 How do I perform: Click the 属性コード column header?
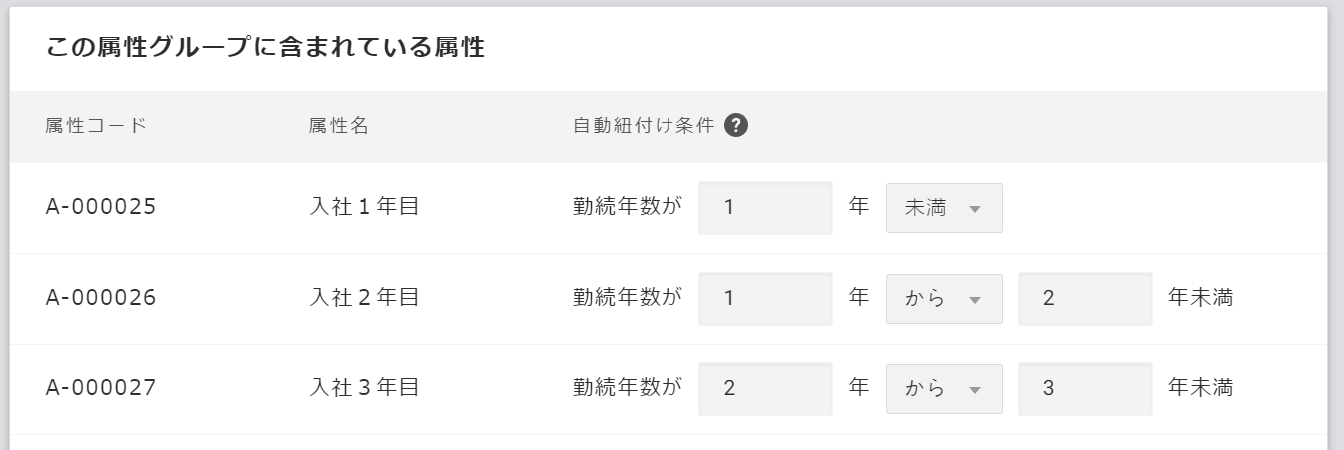point(96,126)
